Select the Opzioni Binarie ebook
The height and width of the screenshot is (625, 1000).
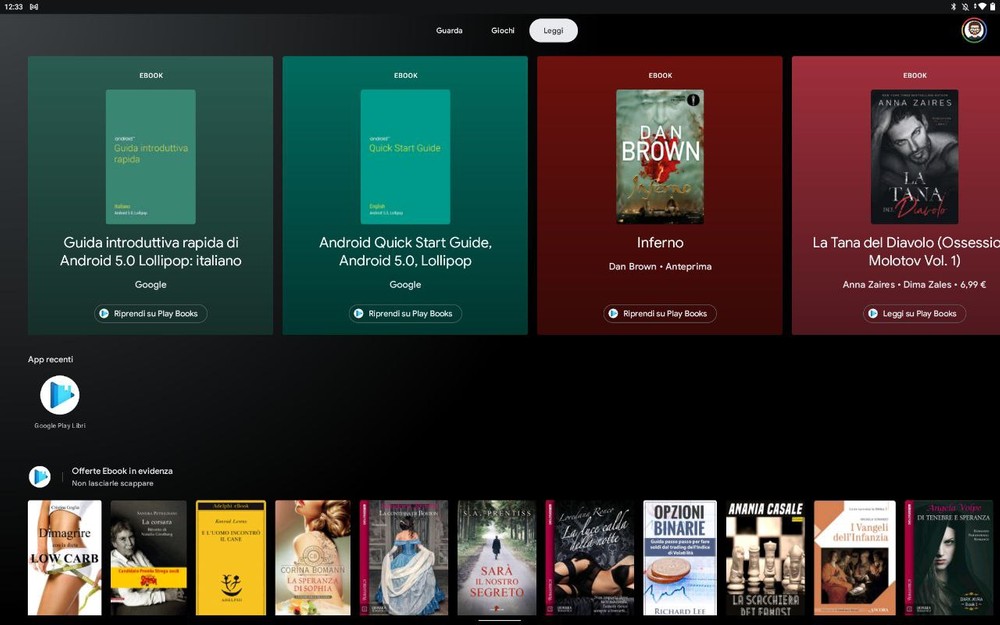[x=680, y=557]
